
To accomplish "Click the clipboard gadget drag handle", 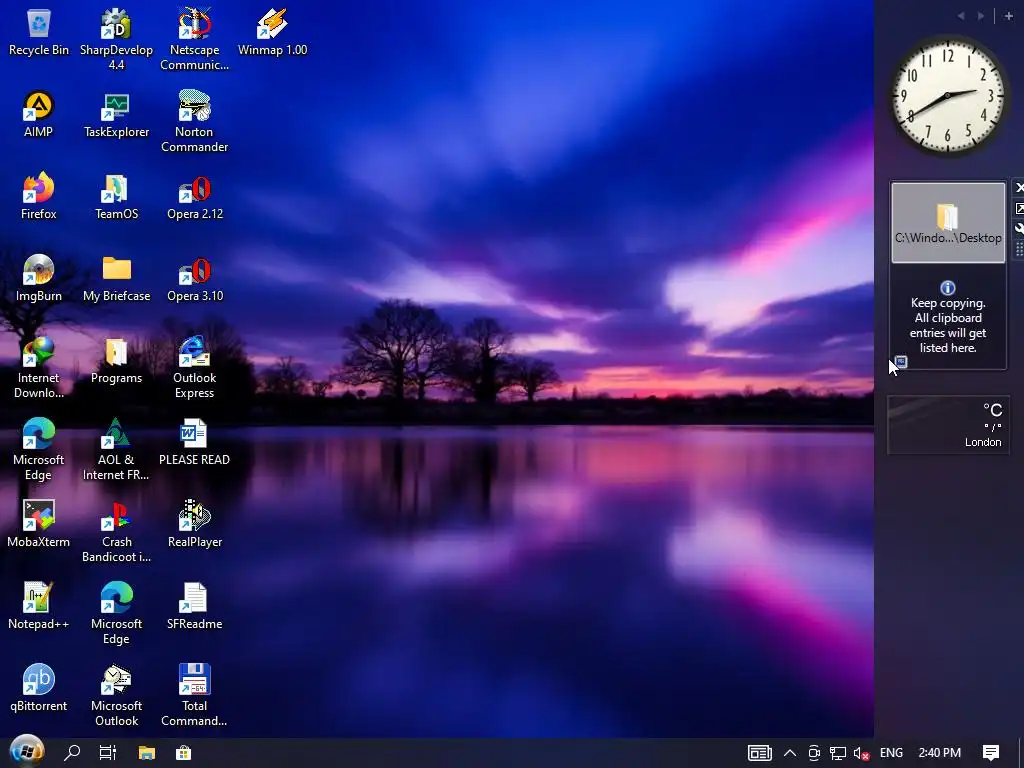I will [x=1018, y=249].
